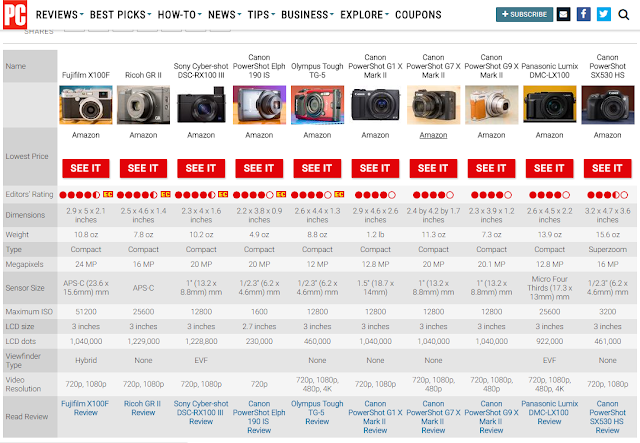The height and width of the screenshot is (443, 640).
Task: Expand the Explore menu
Action: 364,15
